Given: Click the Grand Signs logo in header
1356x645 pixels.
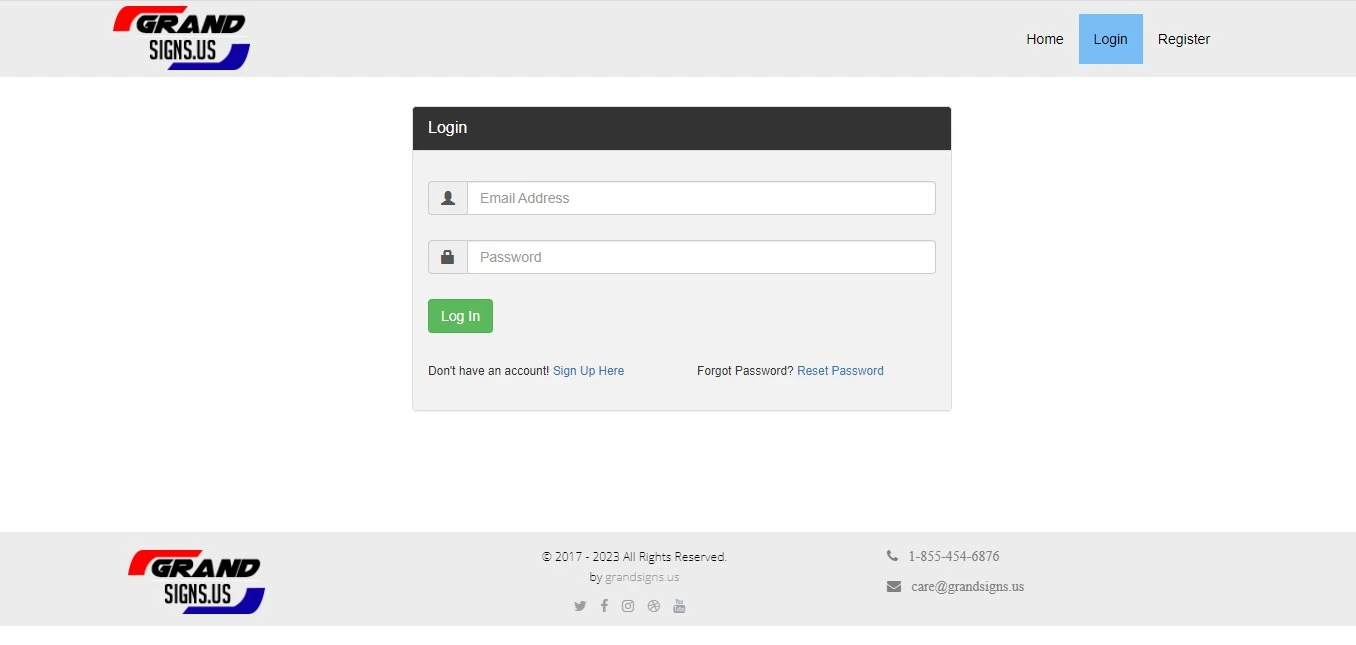Looking at the screenshot, I should tap(181, 38).
